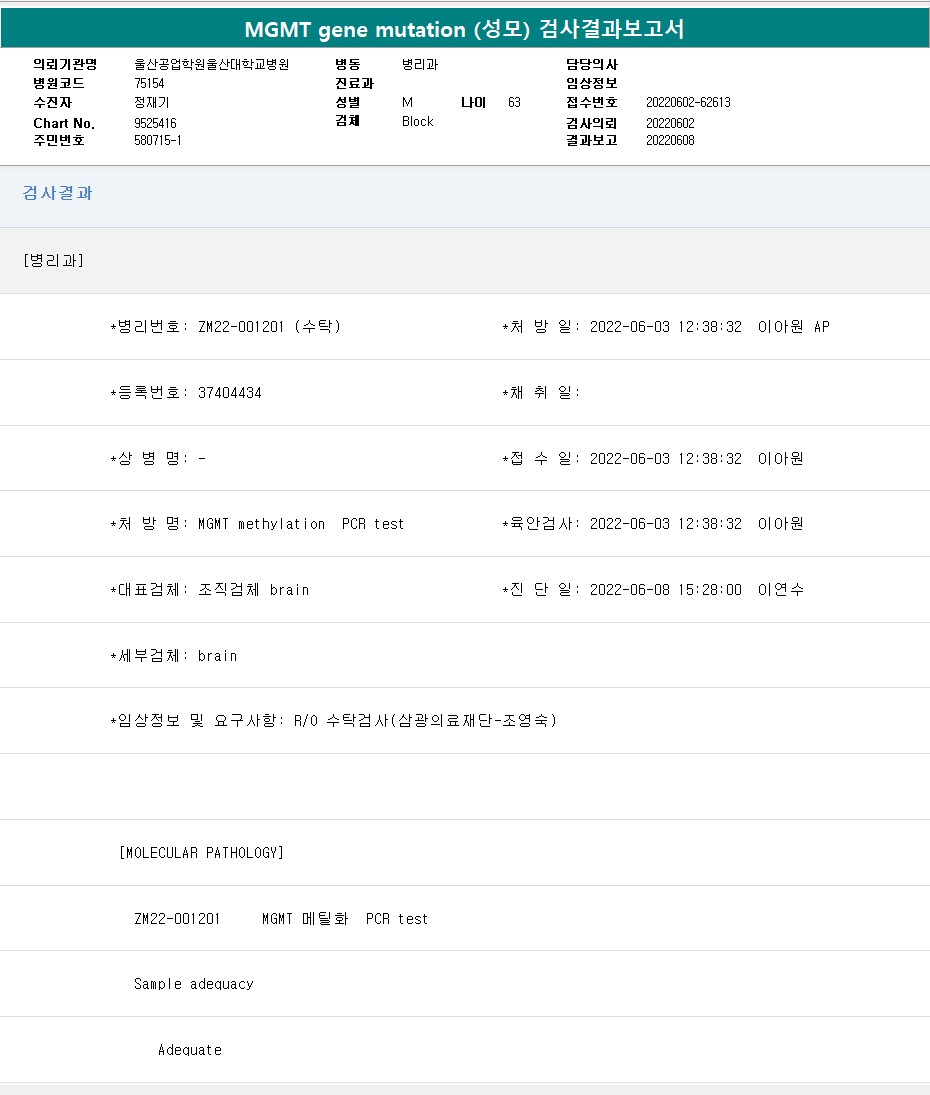Click the '*상 병 명:' label
The image size is (930, 1095).
[149, 458]
